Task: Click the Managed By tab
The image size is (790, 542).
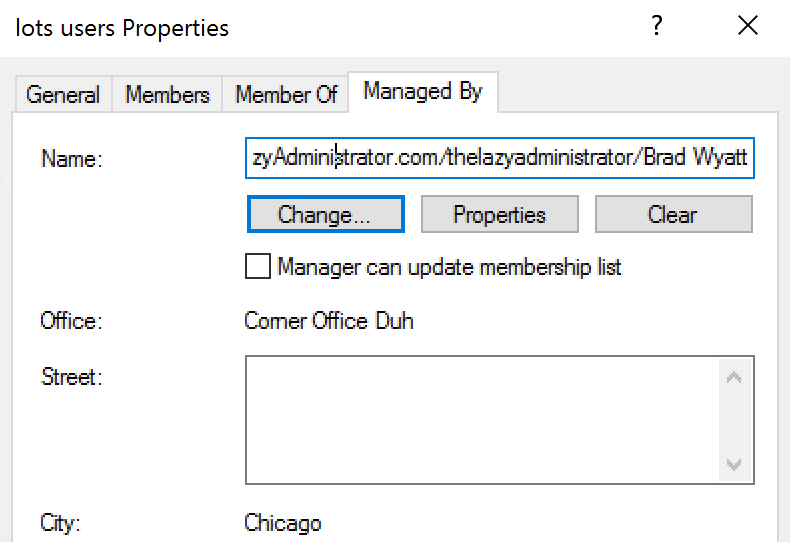Action: (x=423, y=92)
